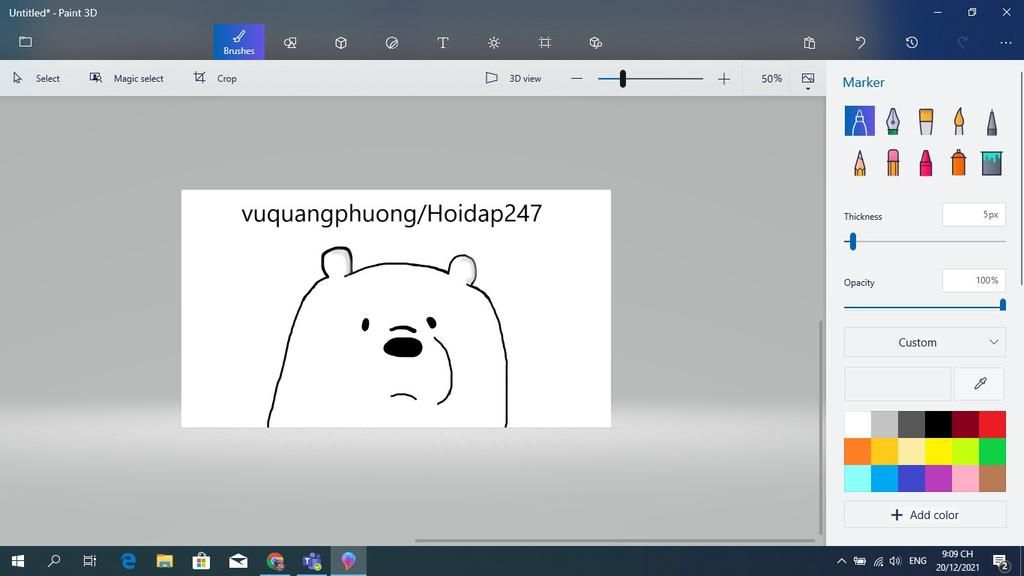
Task: Choose the pink color swatch
Action: 965,478
